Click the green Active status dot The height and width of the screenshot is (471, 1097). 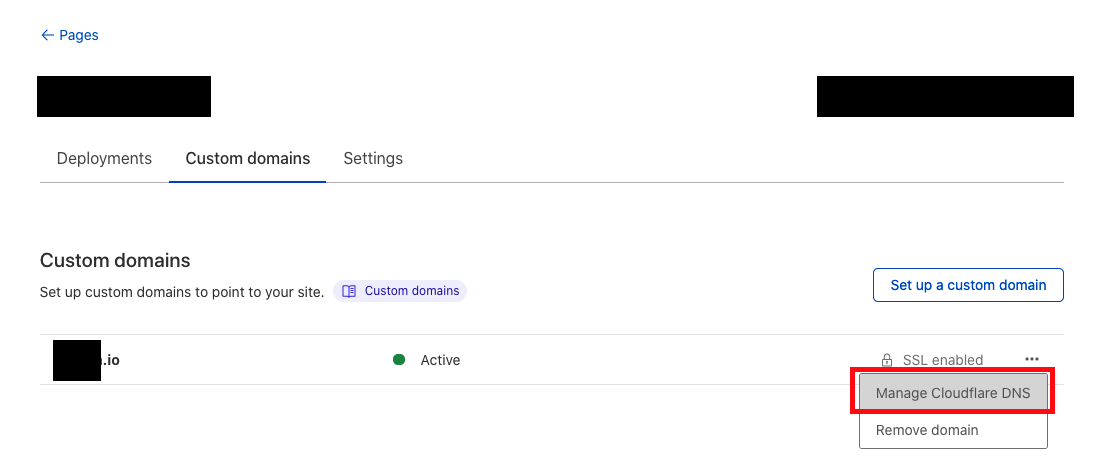point(399,360)
